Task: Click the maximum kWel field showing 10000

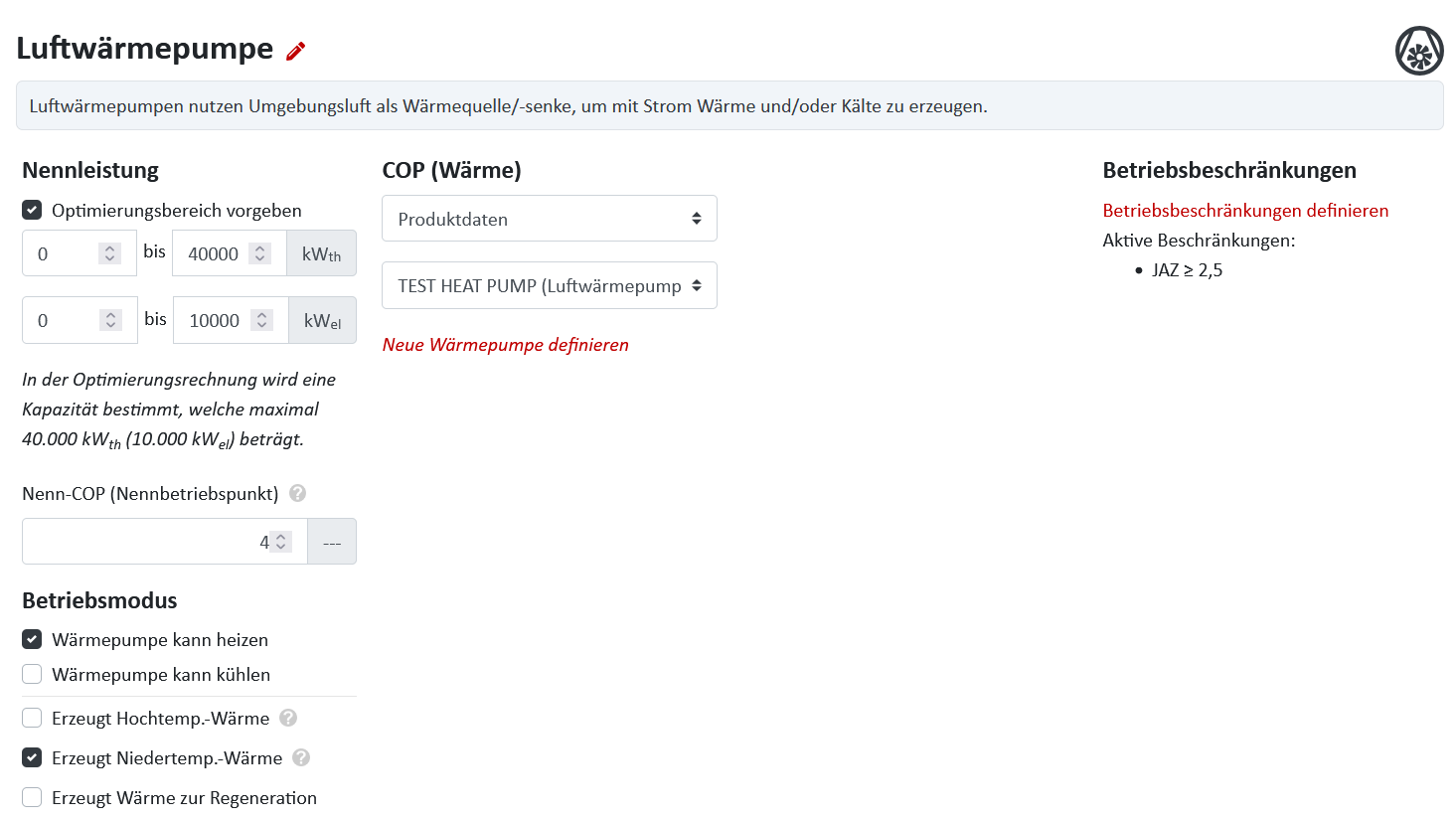Action: 231,320
